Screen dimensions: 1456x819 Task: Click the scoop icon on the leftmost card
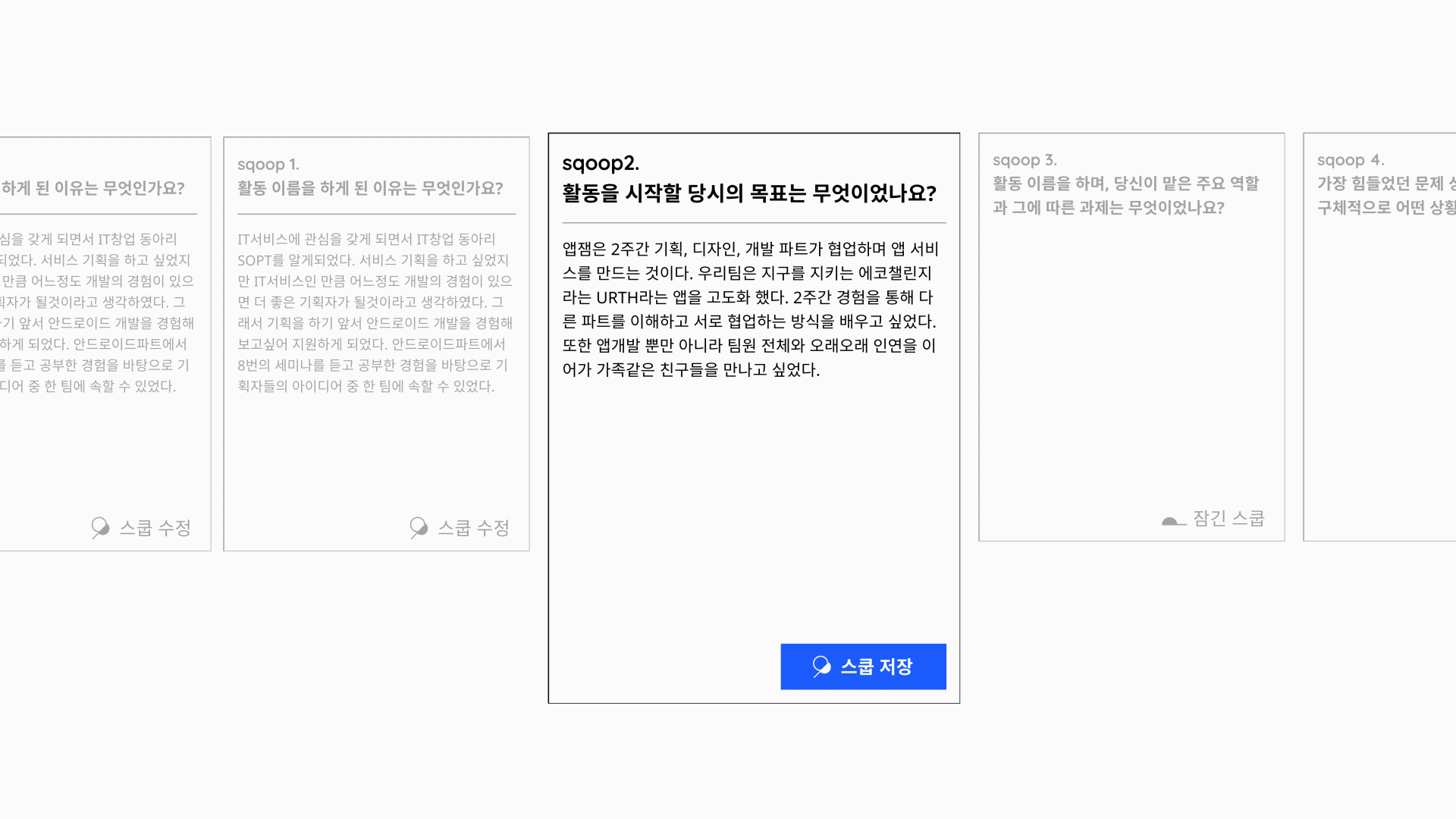pos(100,528)
